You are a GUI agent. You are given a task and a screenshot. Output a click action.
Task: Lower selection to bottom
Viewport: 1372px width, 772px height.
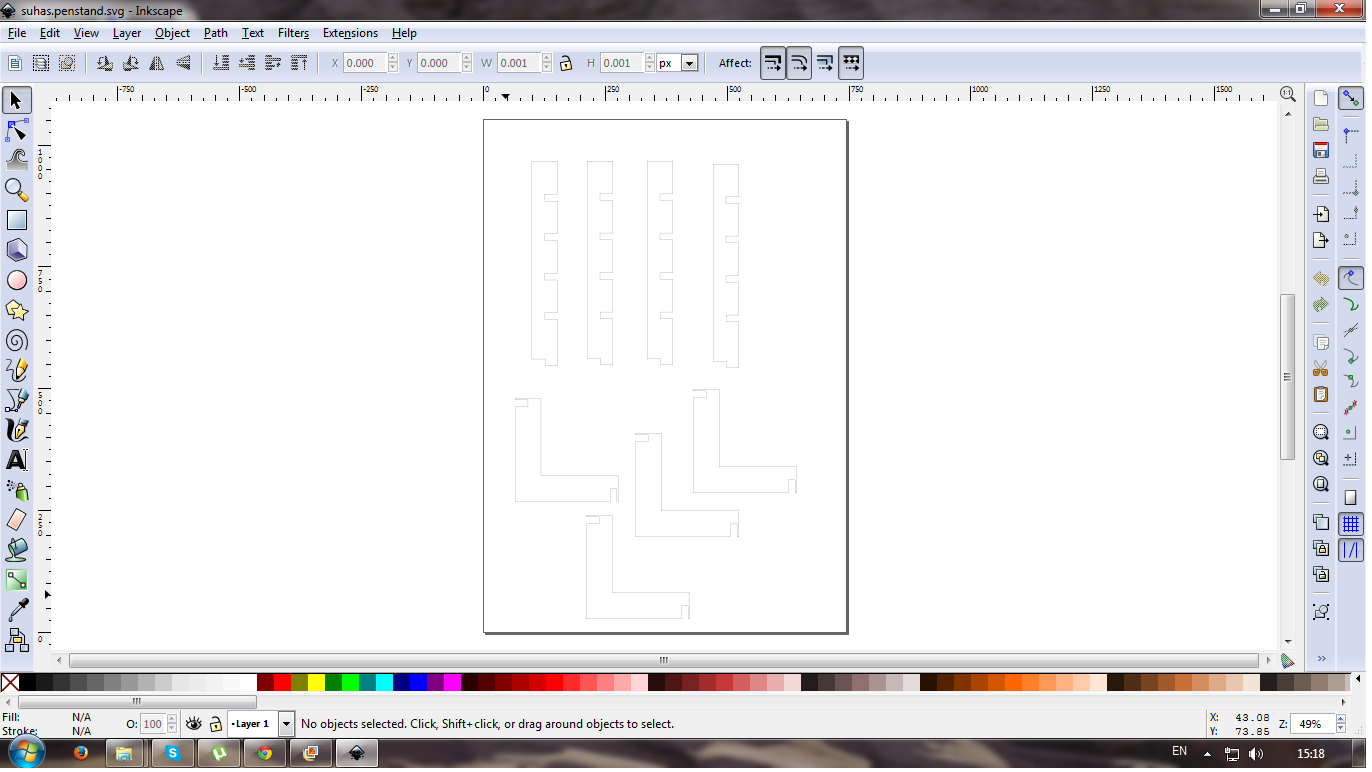click(222, 63)
